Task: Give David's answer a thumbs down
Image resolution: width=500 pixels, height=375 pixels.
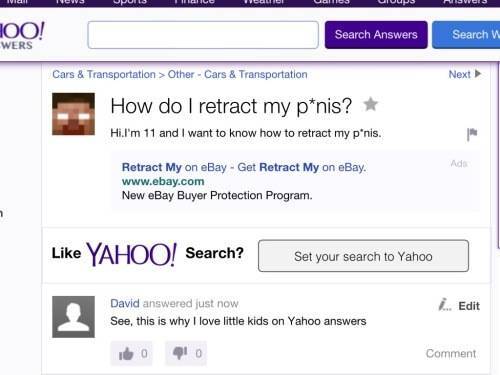Action: pyautogui.click(x=186, y=353)
